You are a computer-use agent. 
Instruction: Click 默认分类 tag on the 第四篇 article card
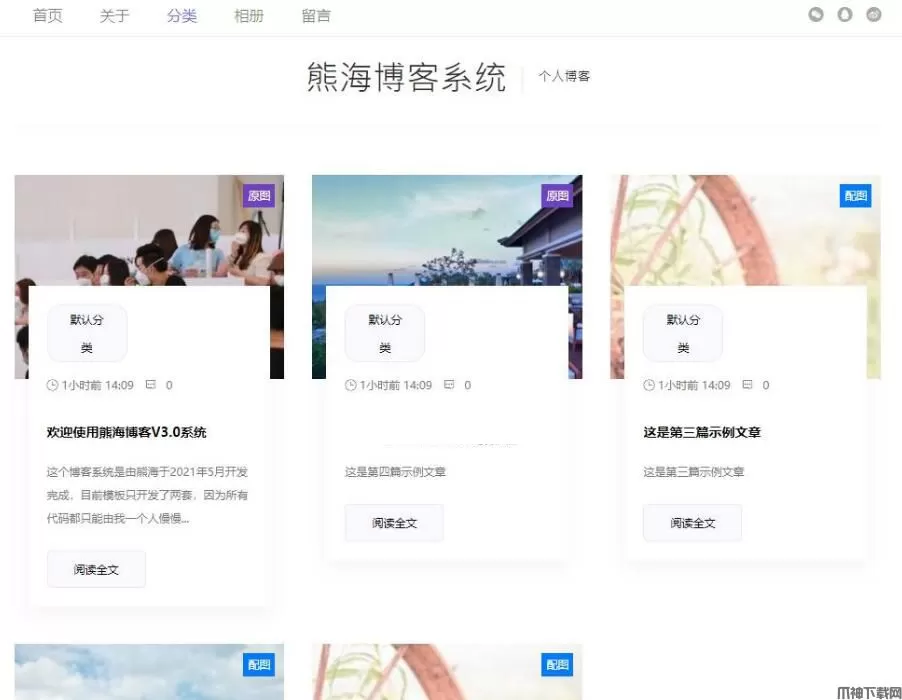pos(385,333)
